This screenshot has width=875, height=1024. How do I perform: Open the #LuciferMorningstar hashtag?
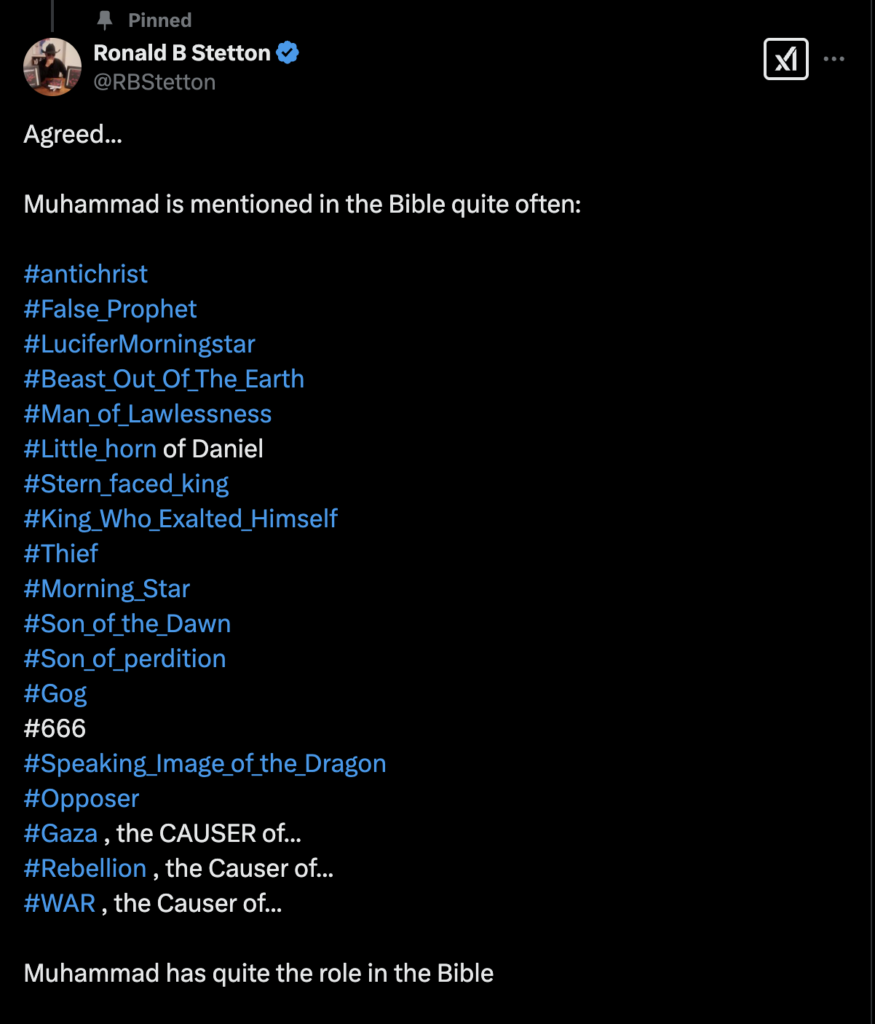[x=139, y=344]
